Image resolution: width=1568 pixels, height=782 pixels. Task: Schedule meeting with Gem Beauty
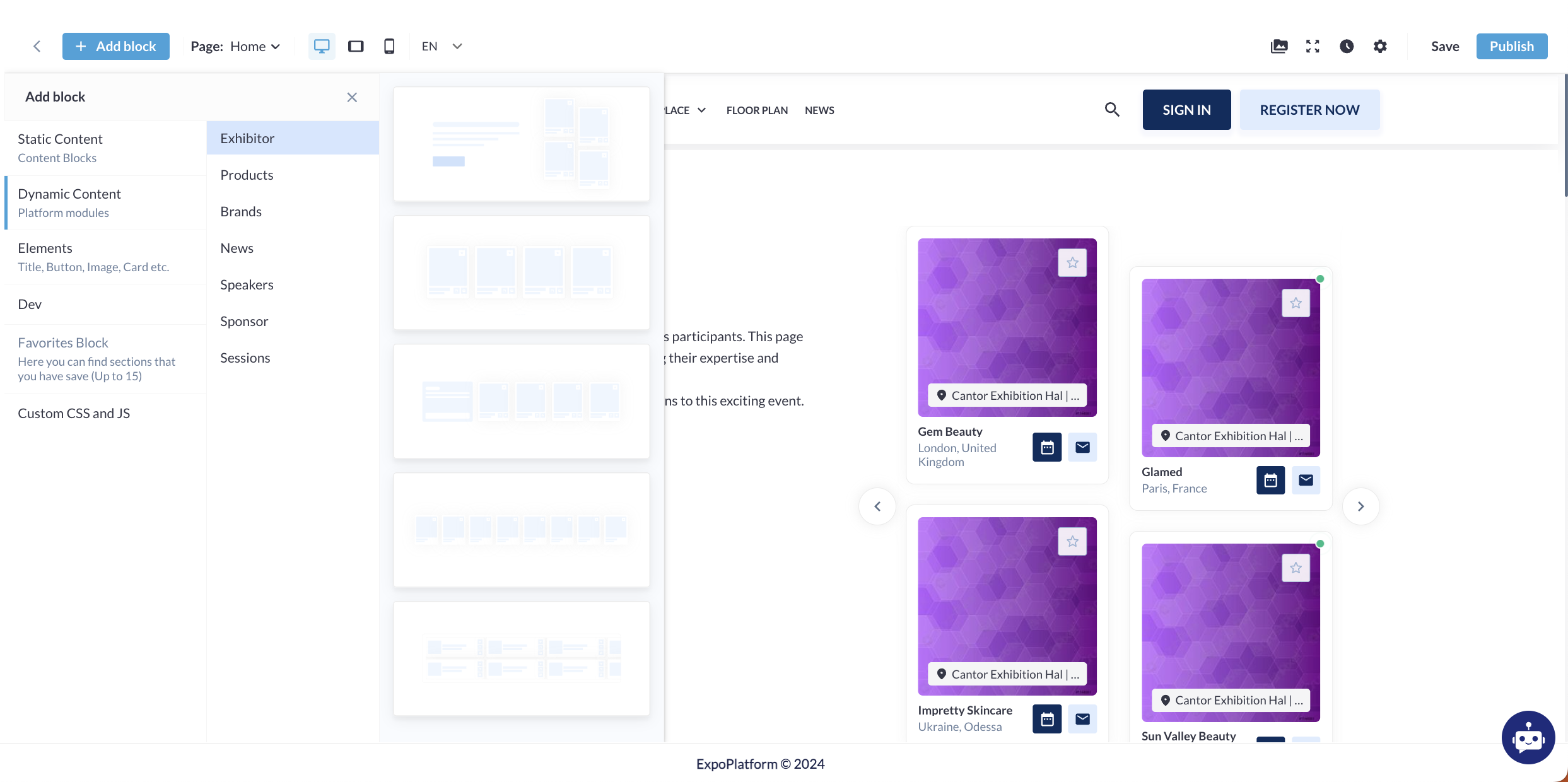[1047, 447]
